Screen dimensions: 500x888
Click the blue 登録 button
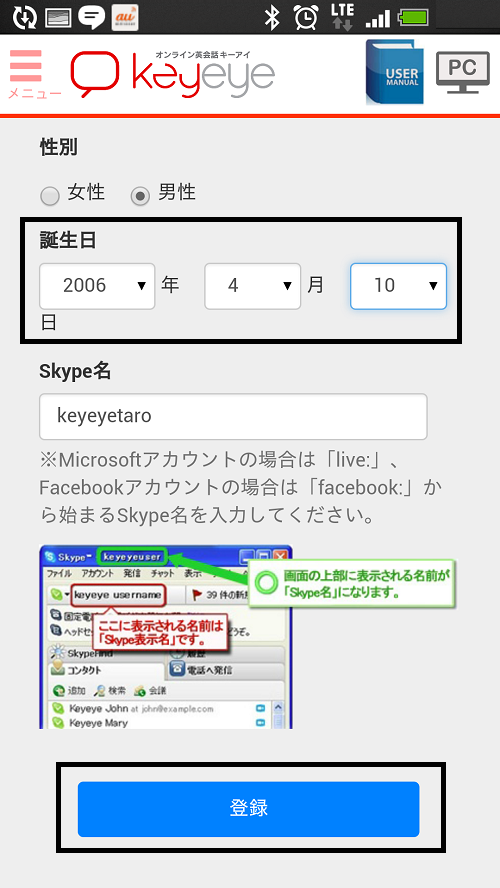pos(249,809)
